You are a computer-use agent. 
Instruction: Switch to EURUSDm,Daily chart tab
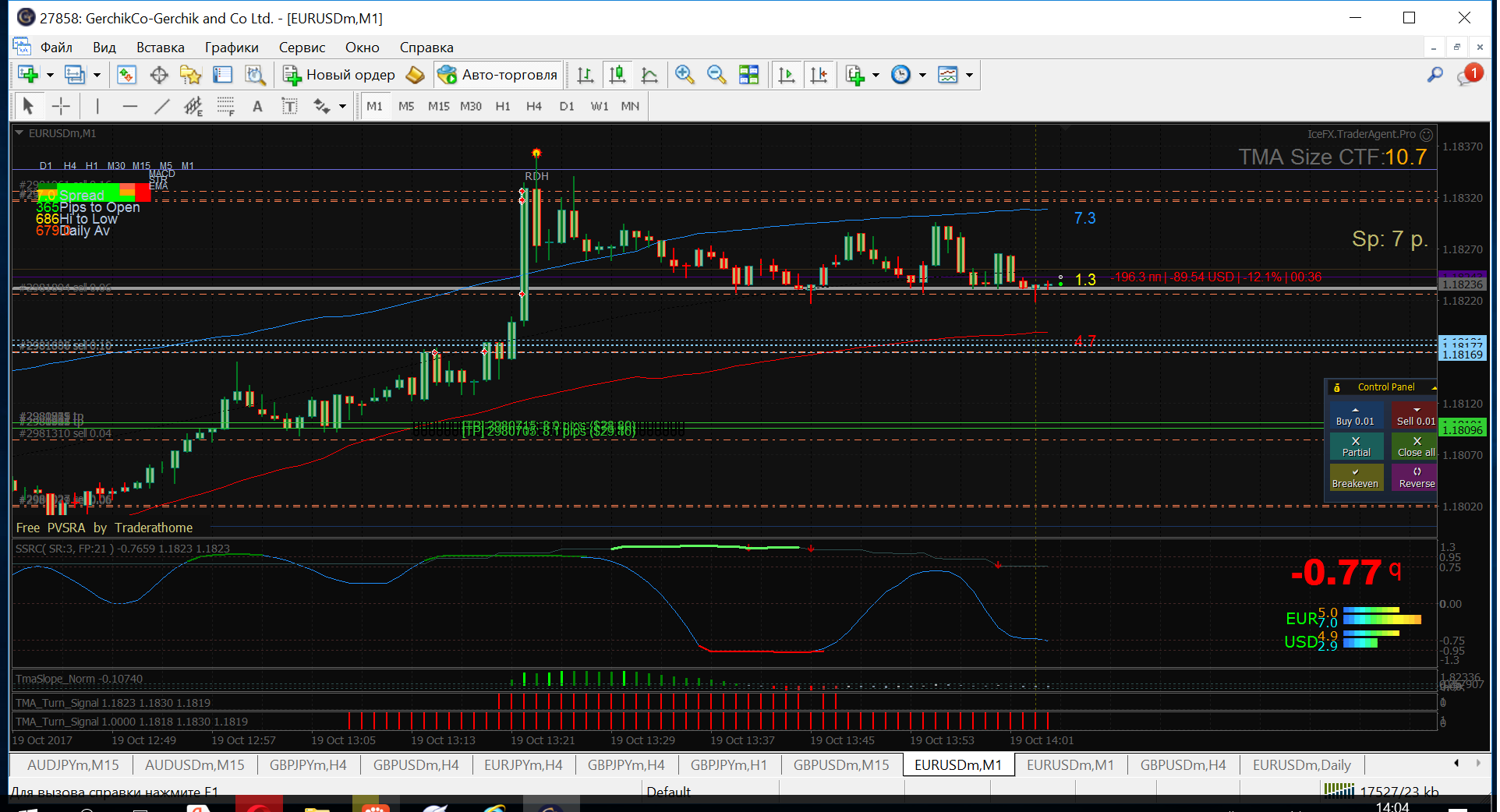1302,765
